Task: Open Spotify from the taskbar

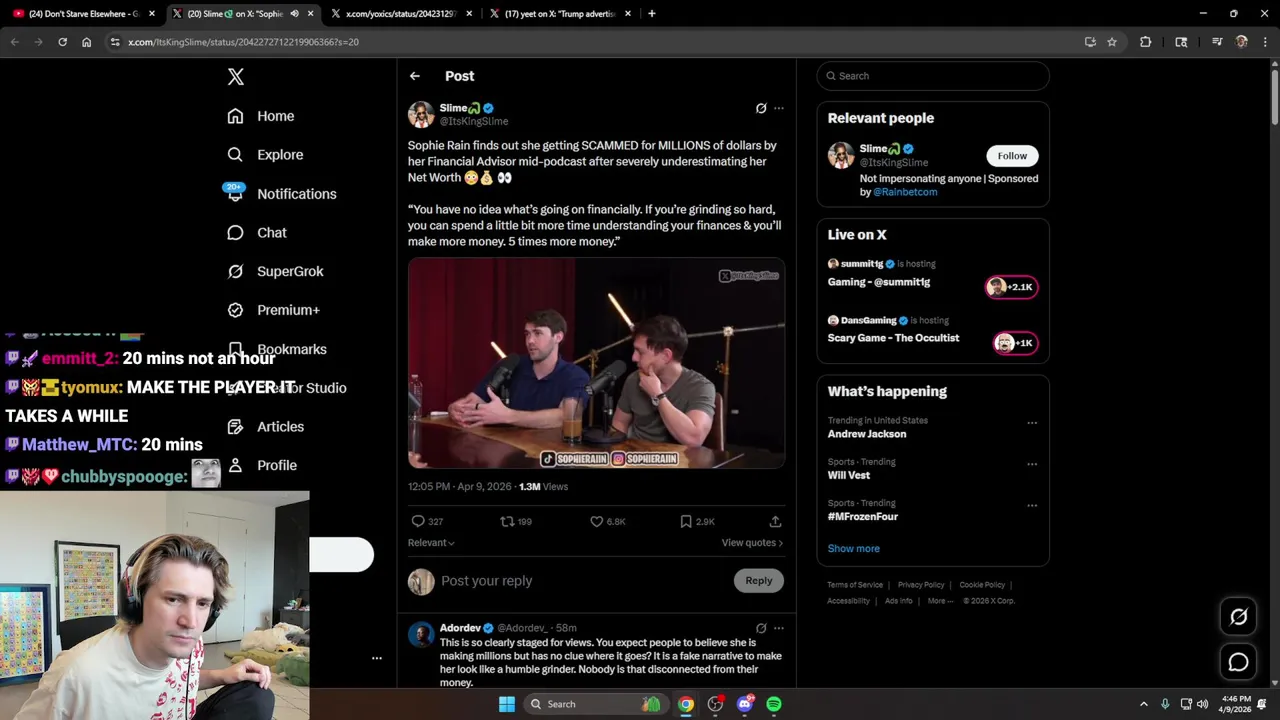Action: (x=774, y=704)
